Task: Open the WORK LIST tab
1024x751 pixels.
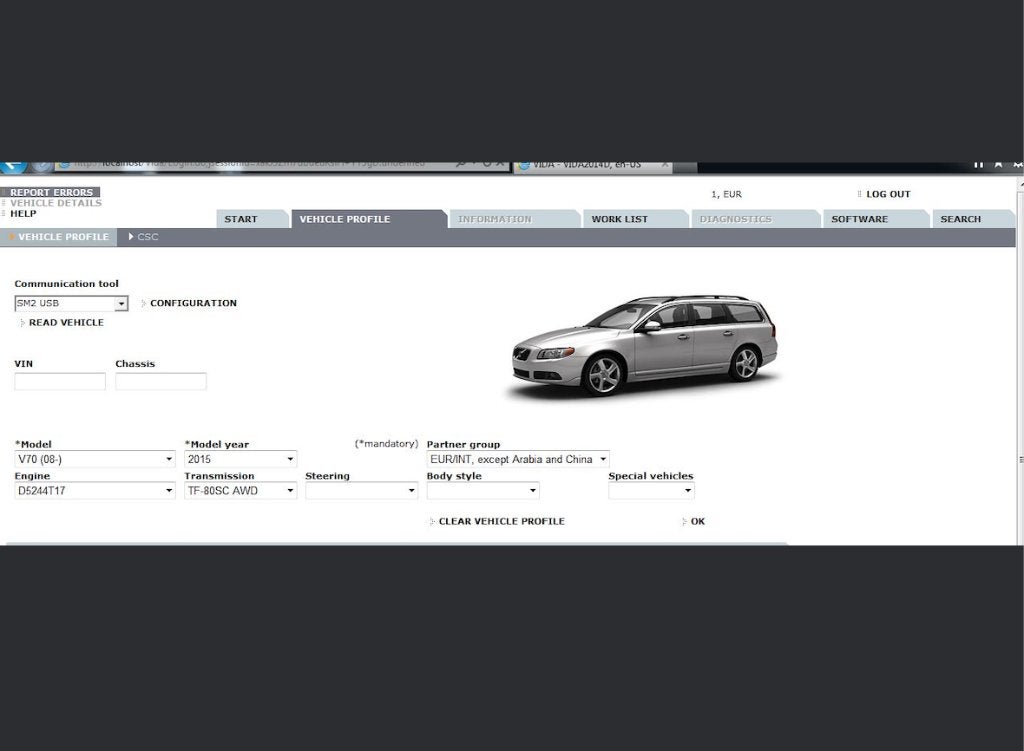Action: click(636, 219)
